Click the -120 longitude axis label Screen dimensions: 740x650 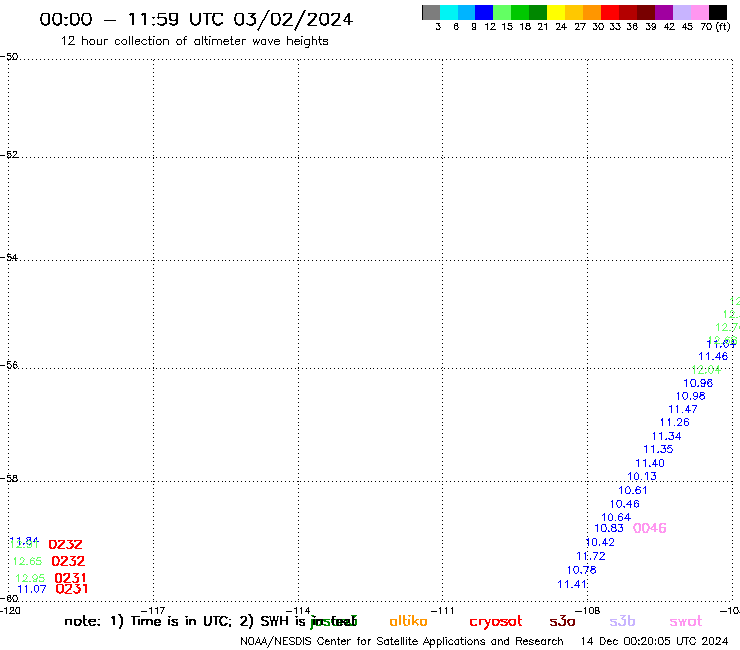pos(10,610)
